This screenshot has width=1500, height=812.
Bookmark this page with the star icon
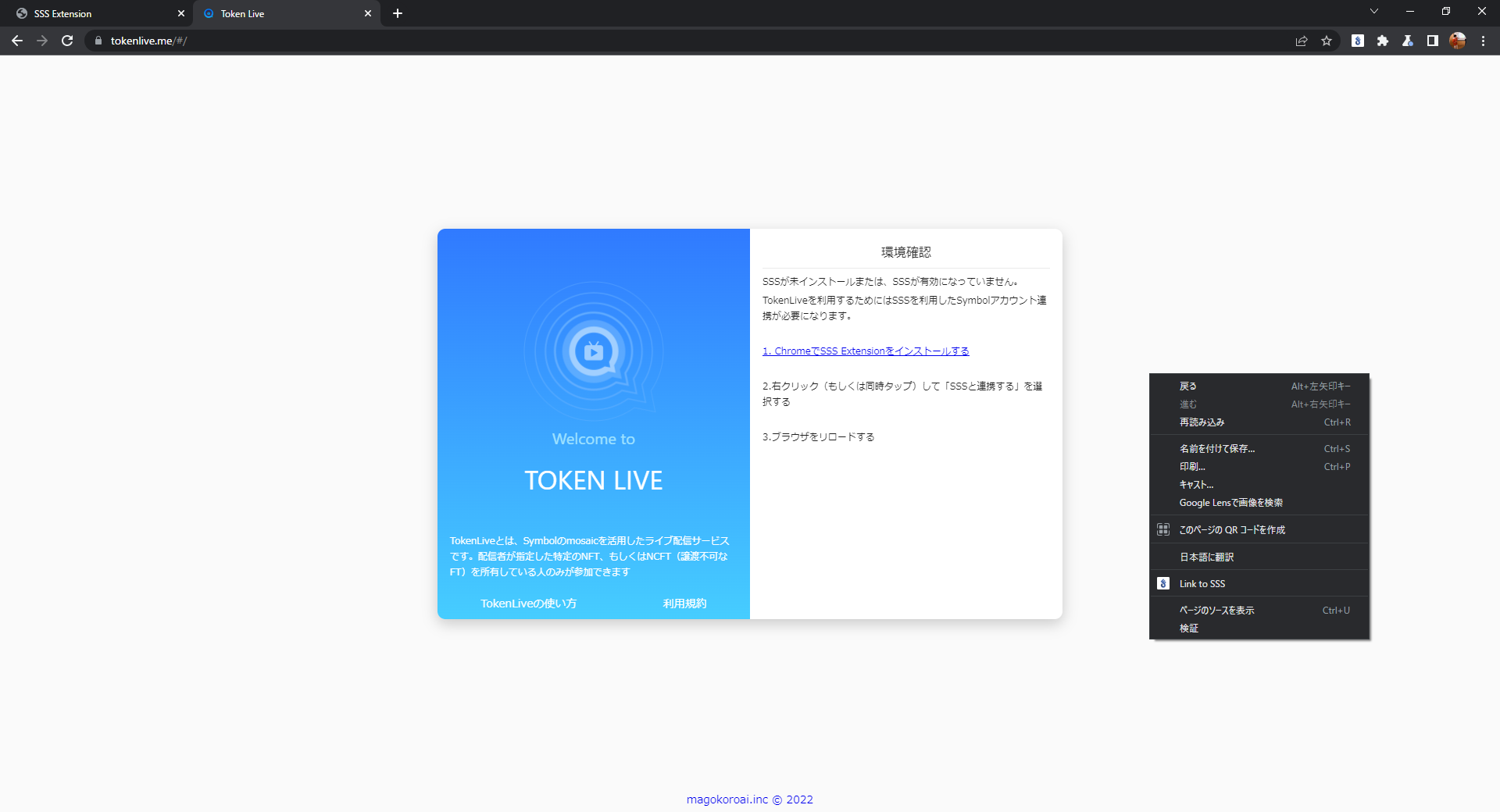[1327, 41]
